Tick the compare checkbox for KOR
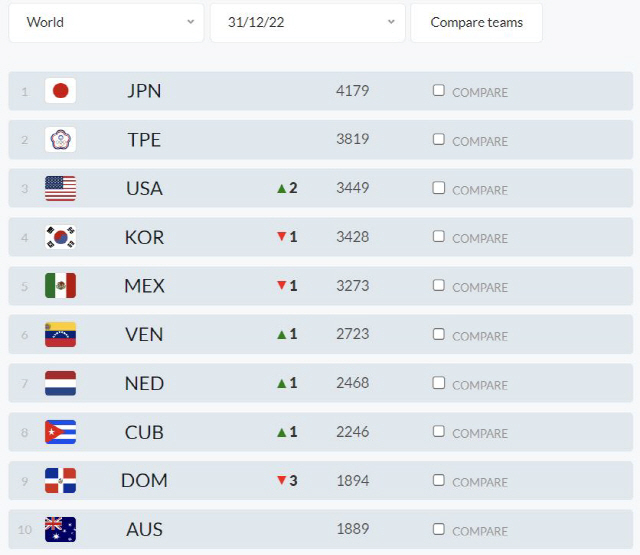Image resolution: width=640 pixels, height=555 pixels. point(439,236)
